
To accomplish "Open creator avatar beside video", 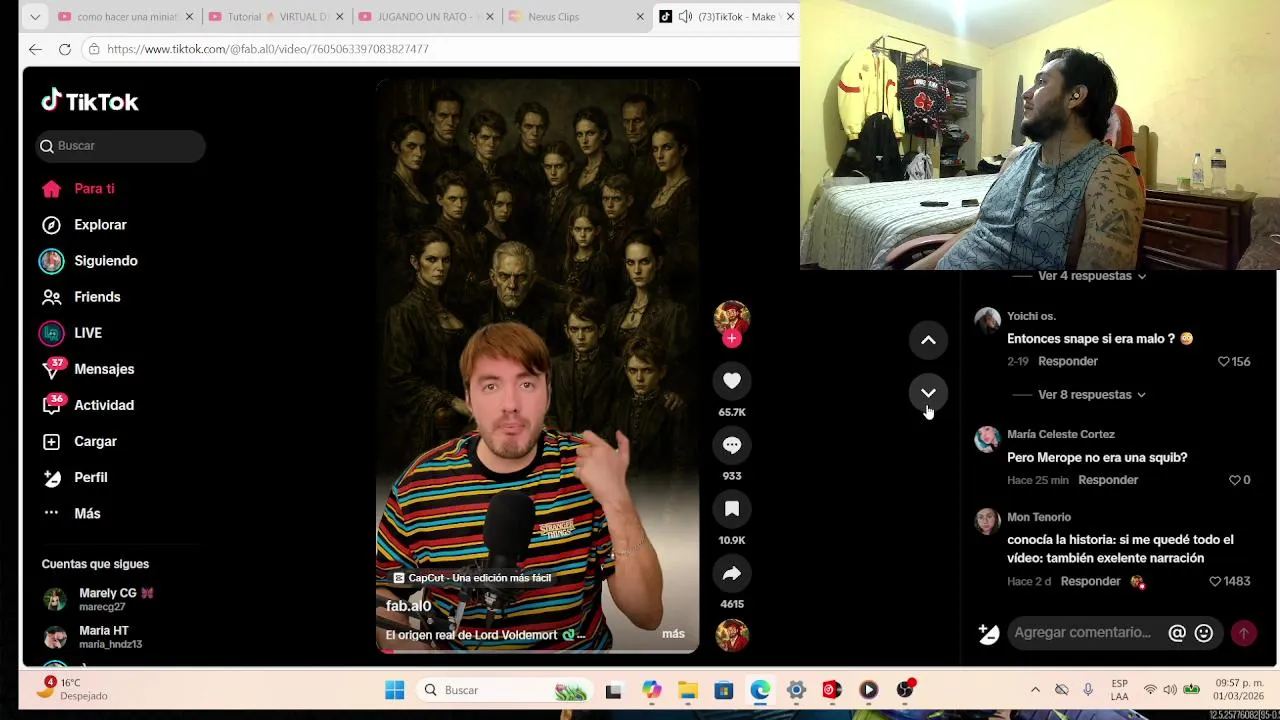I will pos(732,317).
